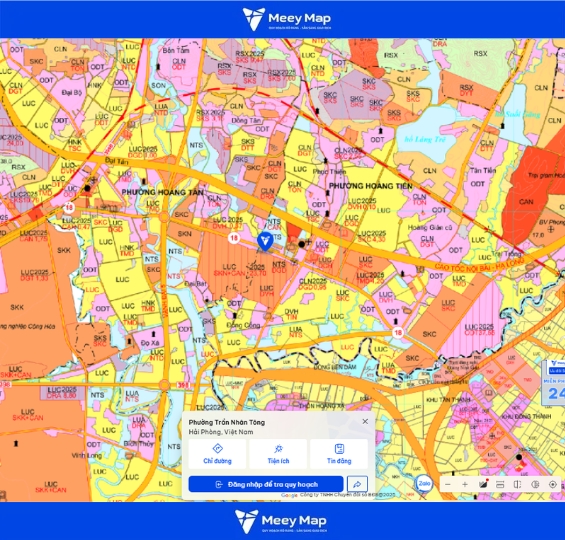Viewport: 565px width, 540px height.
Task: Locate my position with the target icon
Action: click(552, 485)
